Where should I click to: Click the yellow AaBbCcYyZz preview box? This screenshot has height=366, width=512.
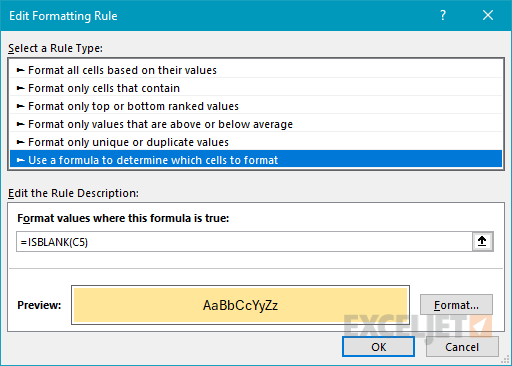[x=240, y=305]
